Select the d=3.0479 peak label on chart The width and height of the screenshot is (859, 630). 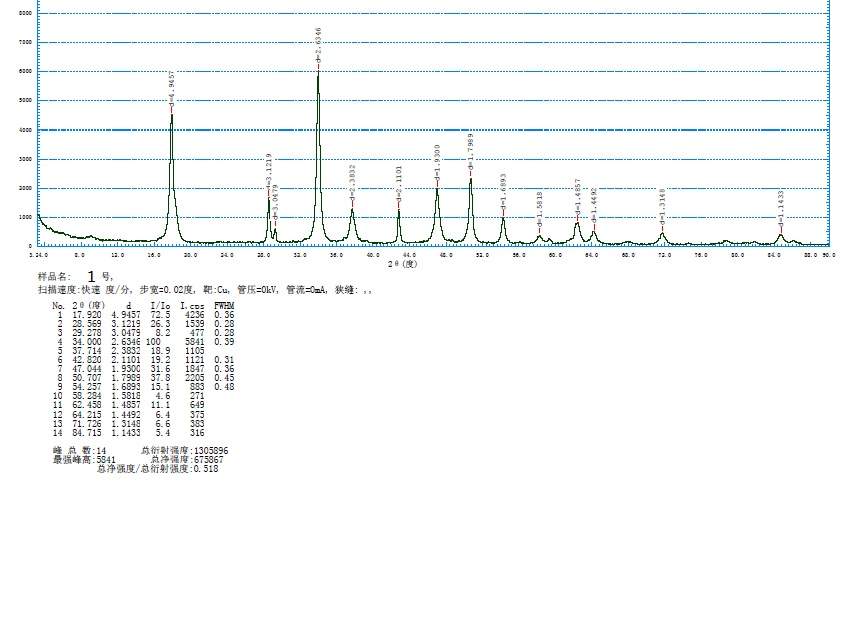click(276, 202)
